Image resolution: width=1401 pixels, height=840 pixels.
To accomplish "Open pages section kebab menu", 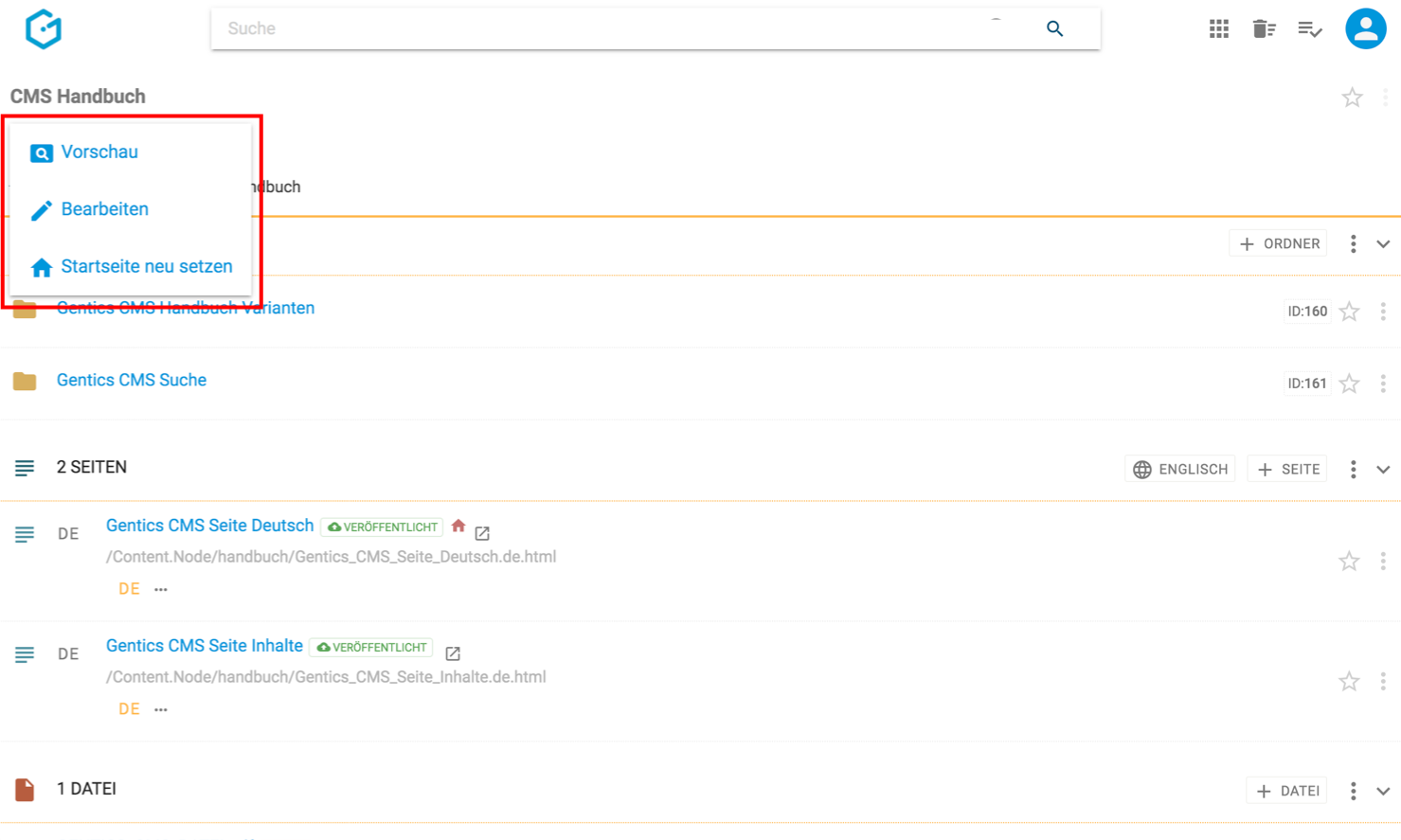I will point(1353,470).
